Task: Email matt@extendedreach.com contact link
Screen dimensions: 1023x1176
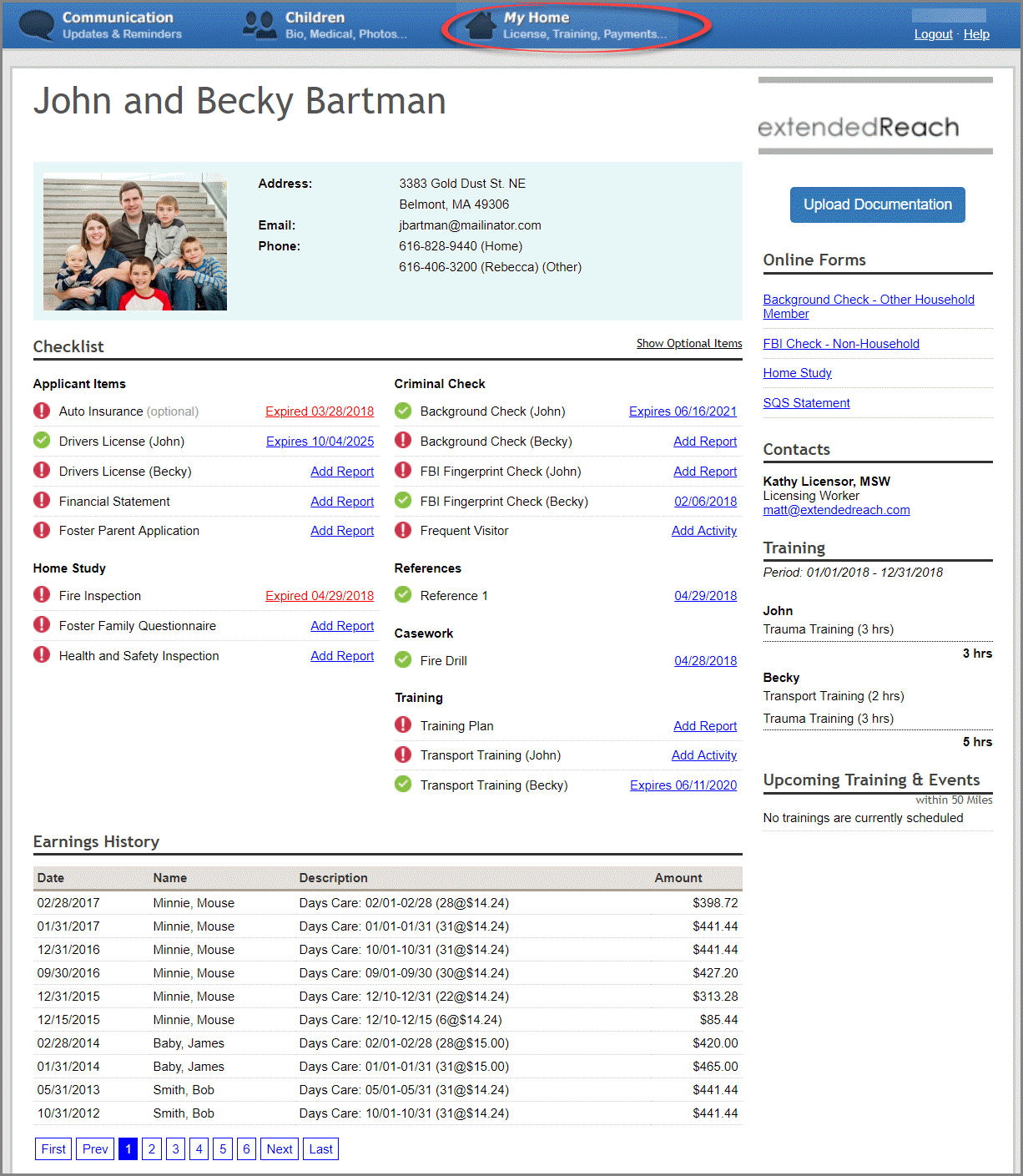Action: (836, 510)
